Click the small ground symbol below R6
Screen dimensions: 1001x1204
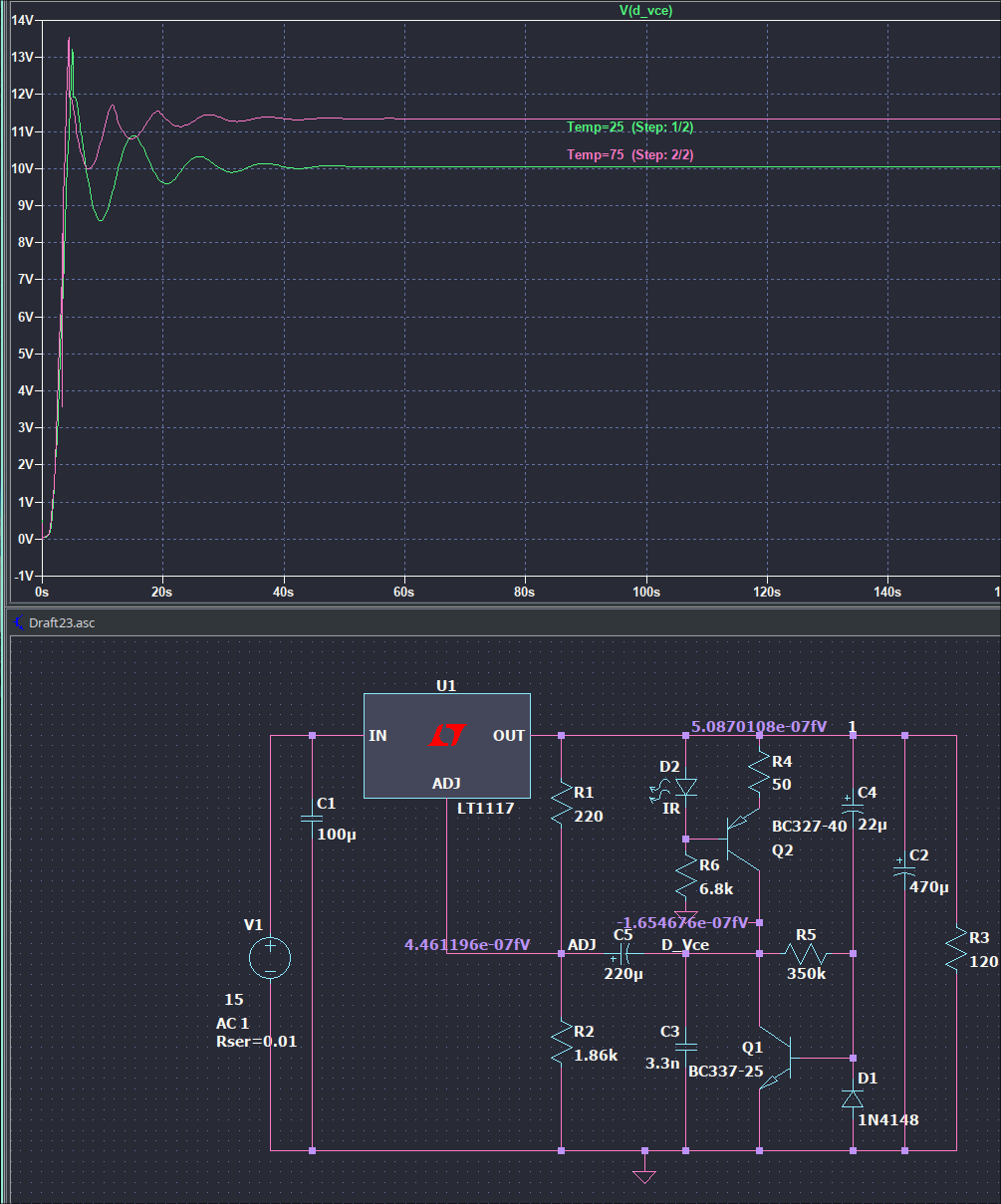tap(686, 914)
